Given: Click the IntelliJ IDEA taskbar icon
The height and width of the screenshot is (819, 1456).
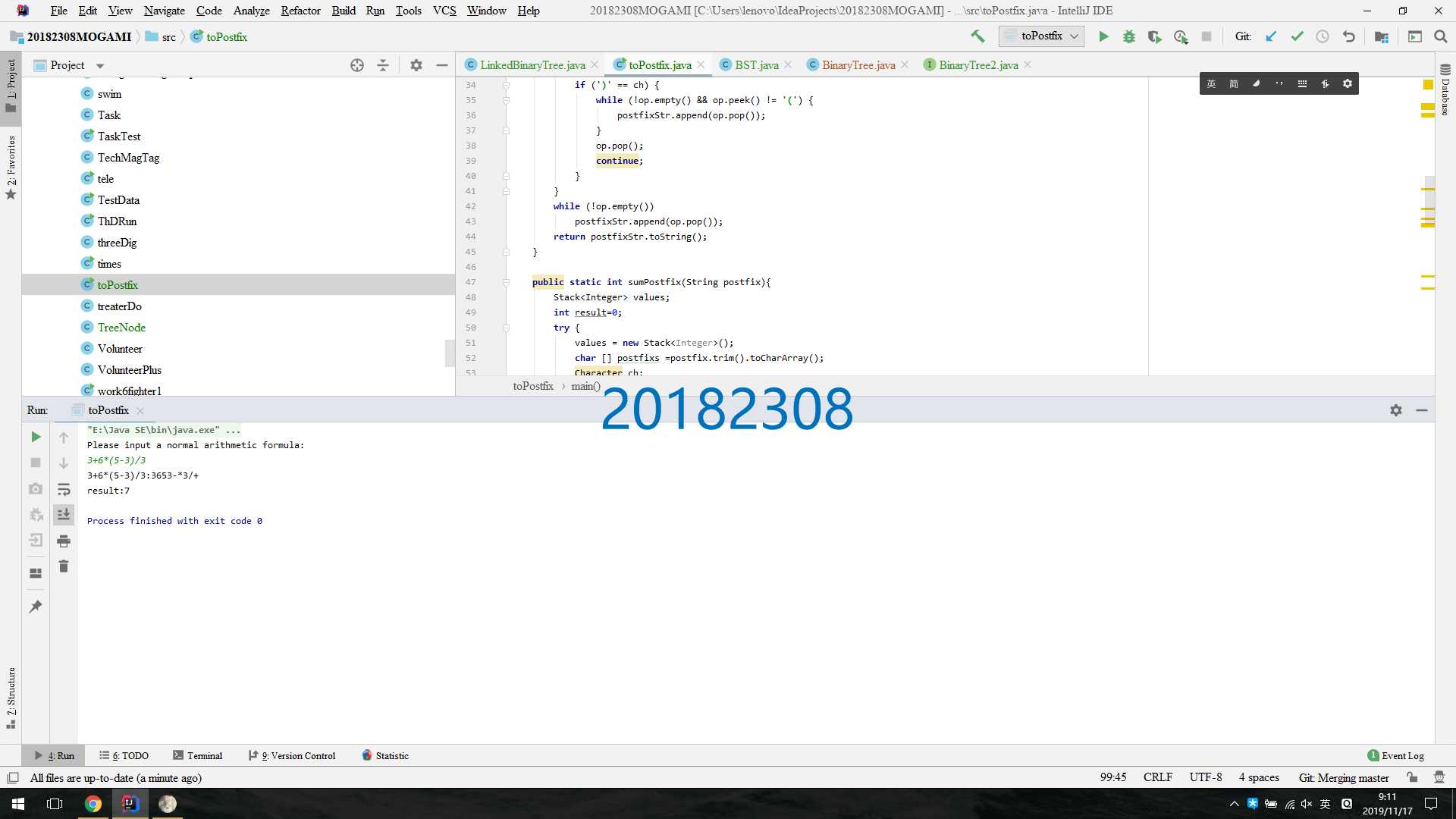Looking at the screenshot, I should [x=128, y=802].
